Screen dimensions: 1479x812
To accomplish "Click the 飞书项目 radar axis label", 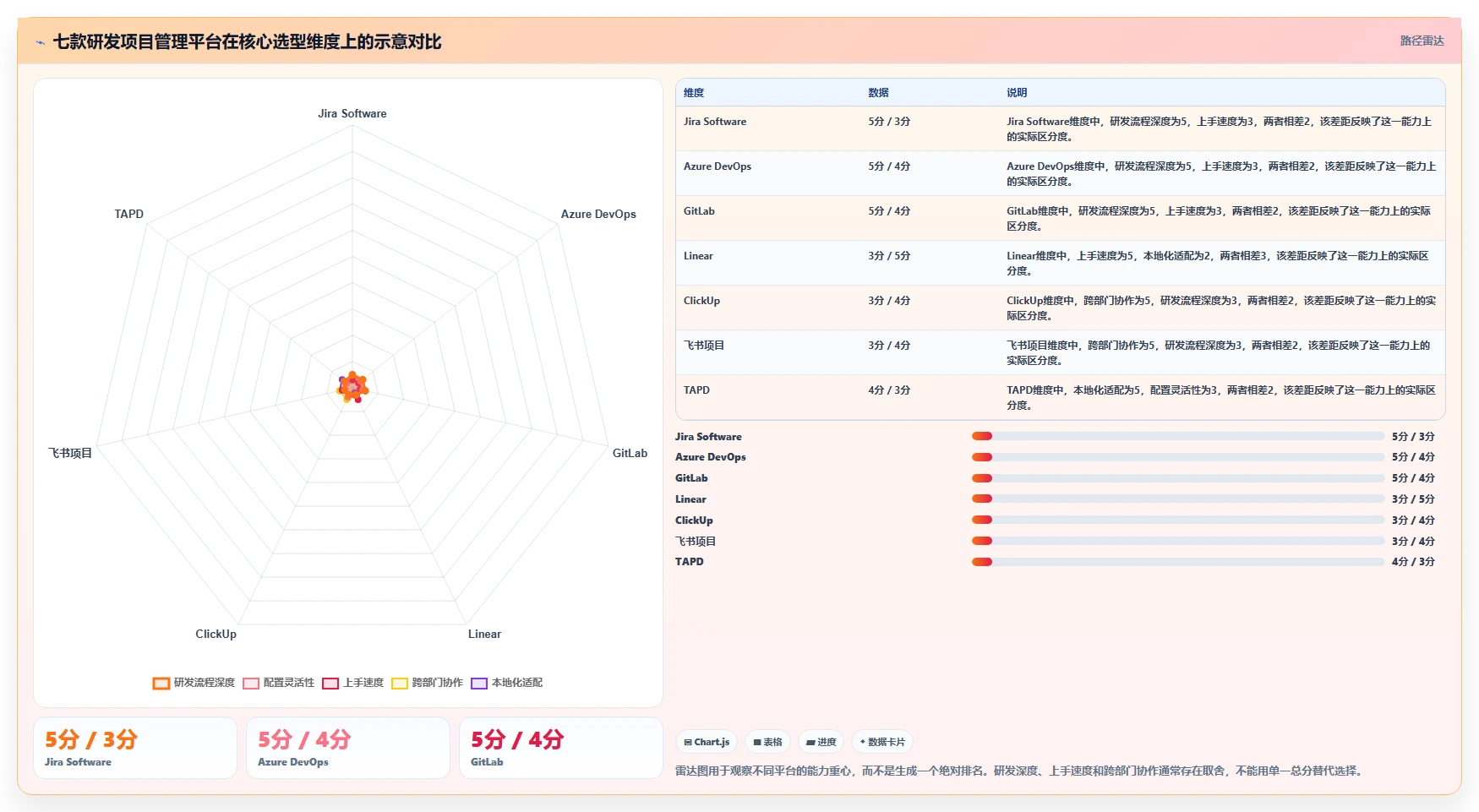I will coord(70,453).
